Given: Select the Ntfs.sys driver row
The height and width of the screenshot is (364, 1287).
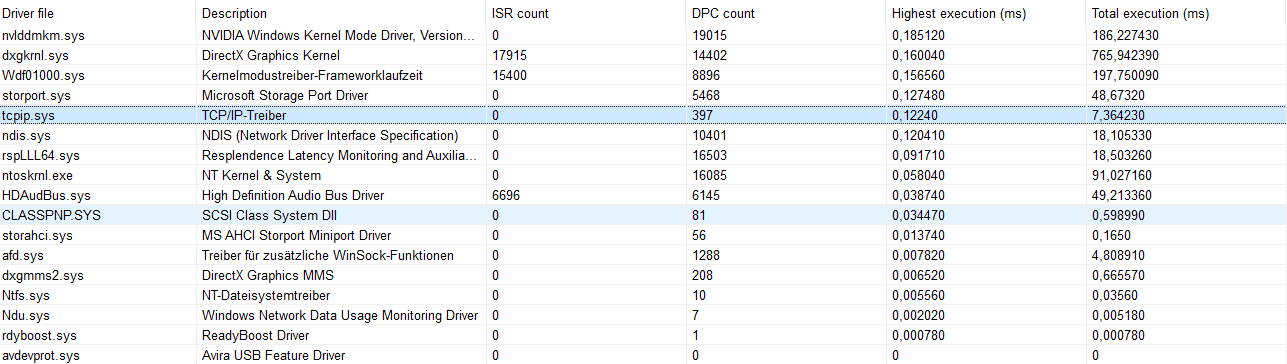Looking at the screenshot, I should [643, 295].
